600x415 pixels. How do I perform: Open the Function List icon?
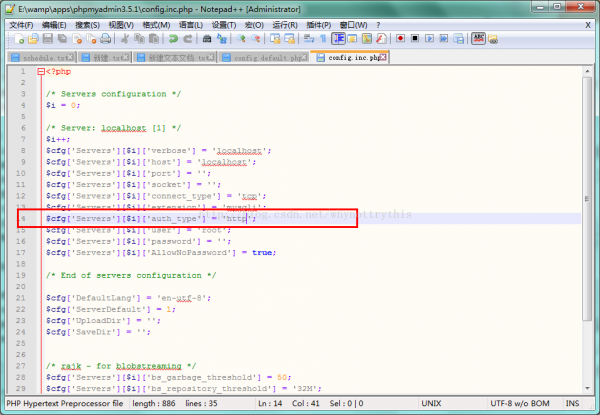pos(381,39)
